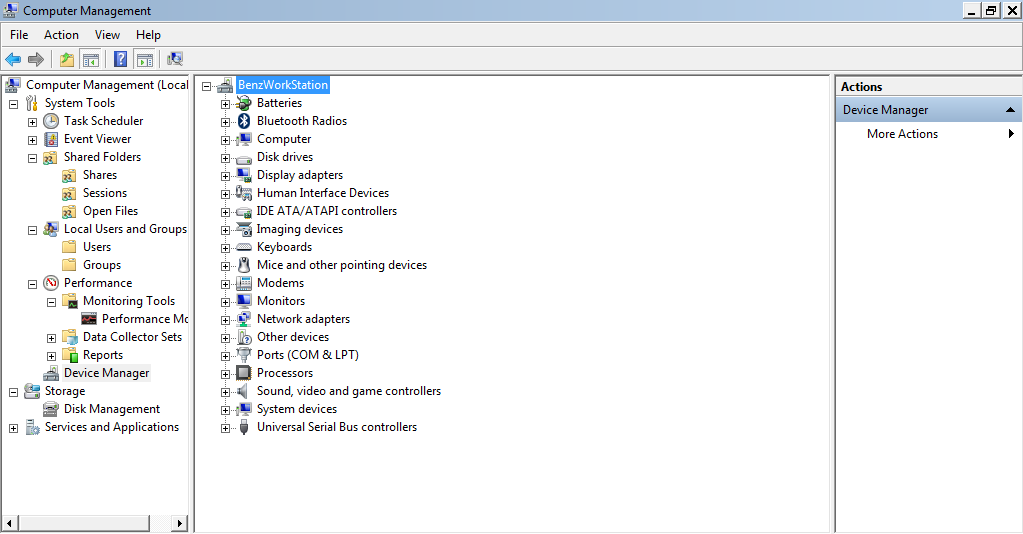
Task: Select the Groups folder
Action: (102, 265)
